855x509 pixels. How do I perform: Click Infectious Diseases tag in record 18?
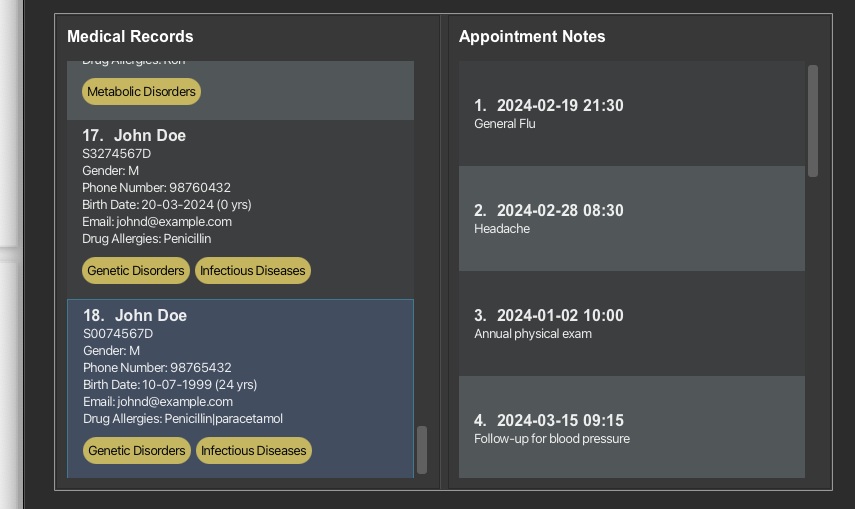click(254, 451)
